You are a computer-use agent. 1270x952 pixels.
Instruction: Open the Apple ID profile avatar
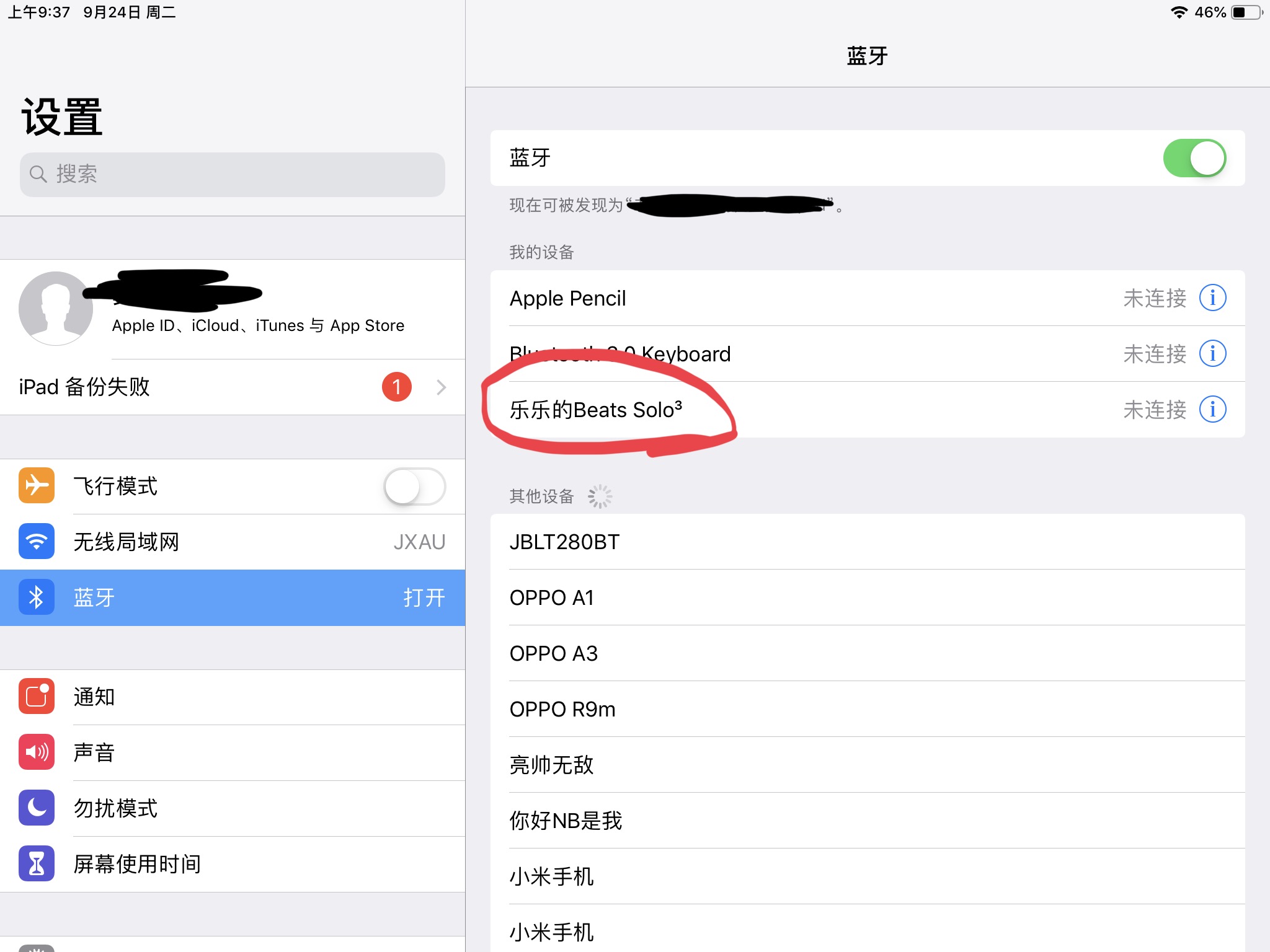(56, 308)
